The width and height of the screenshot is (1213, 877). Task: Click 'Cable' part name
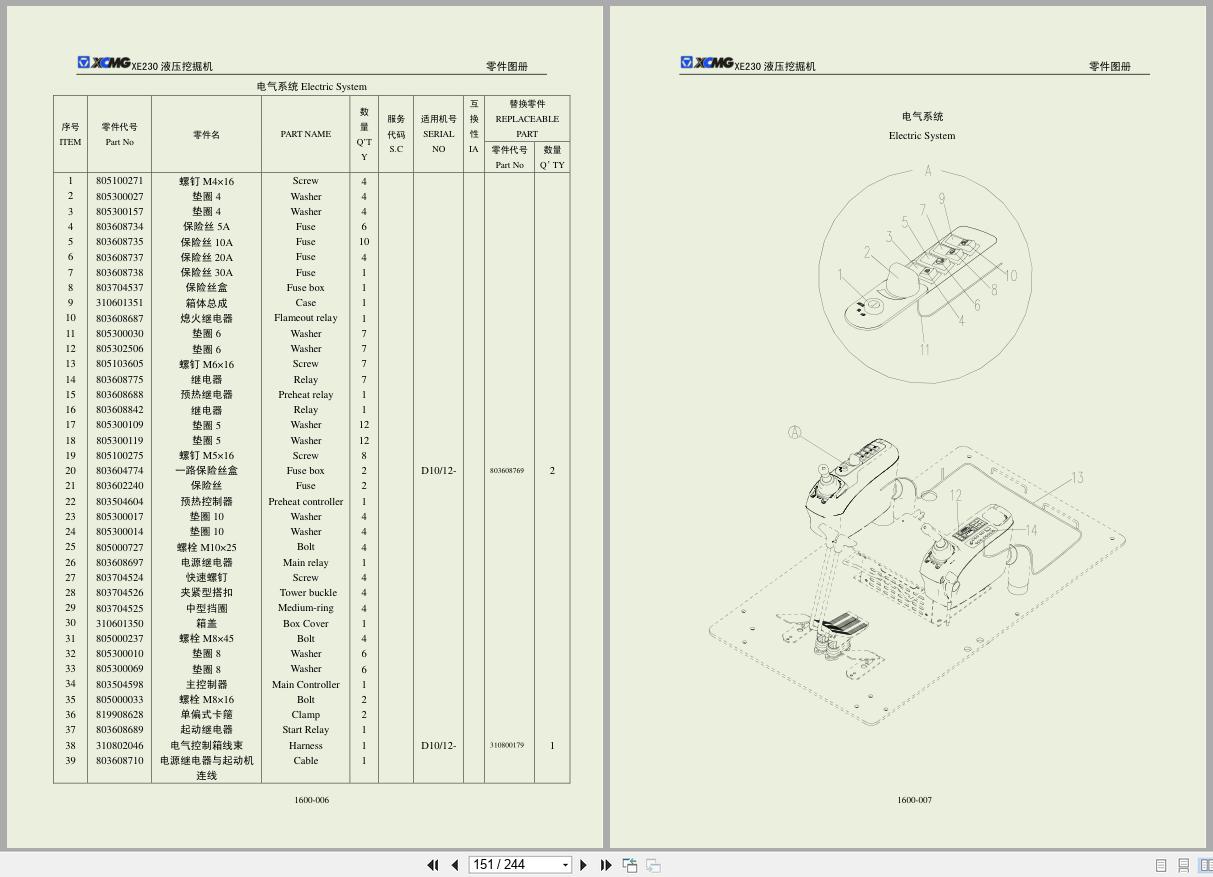(x=305, y=761)
